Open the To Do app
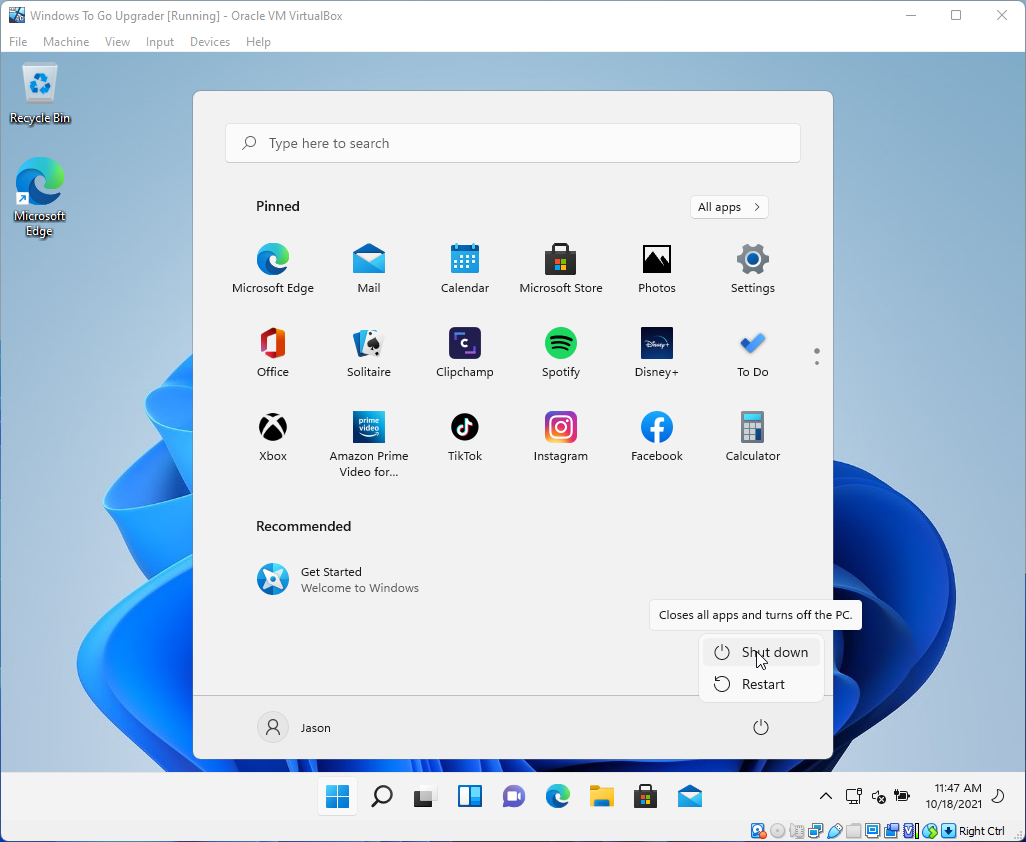The image size is (1026, 842). (x=752, y=352)
